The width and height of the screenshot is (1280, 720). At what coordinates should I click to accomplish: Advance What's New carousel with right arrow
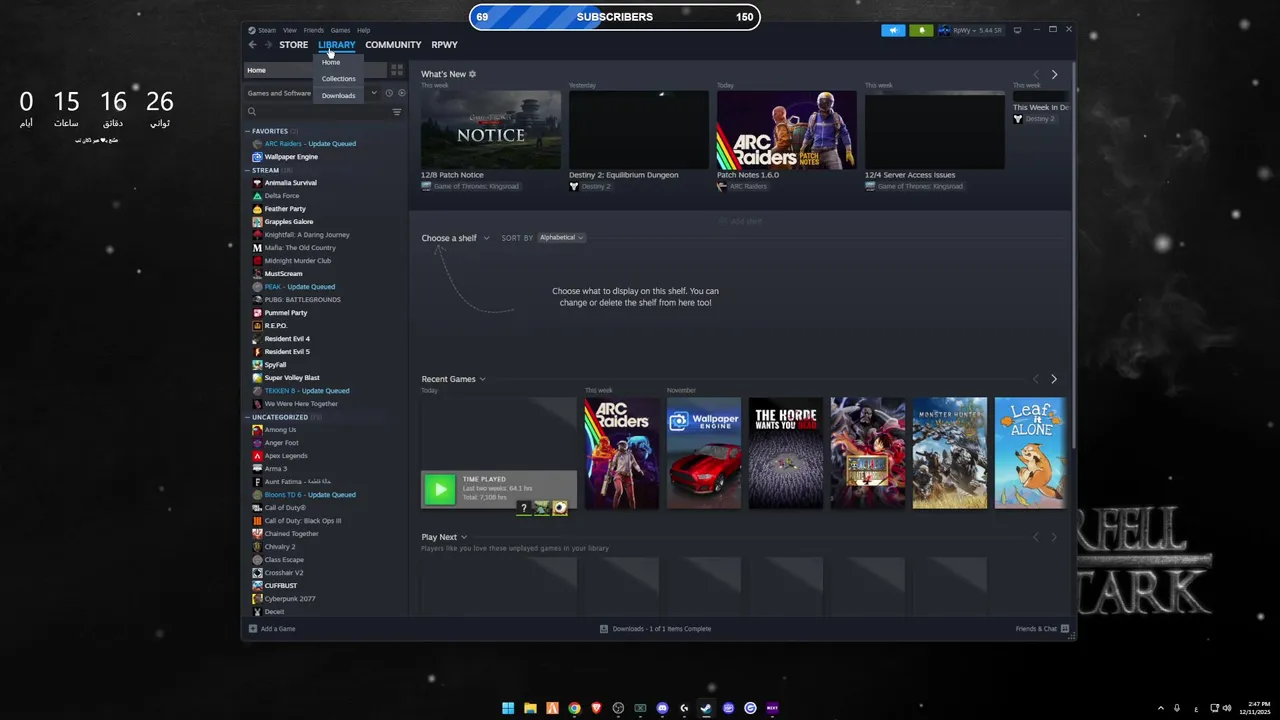coord(1054,74)
